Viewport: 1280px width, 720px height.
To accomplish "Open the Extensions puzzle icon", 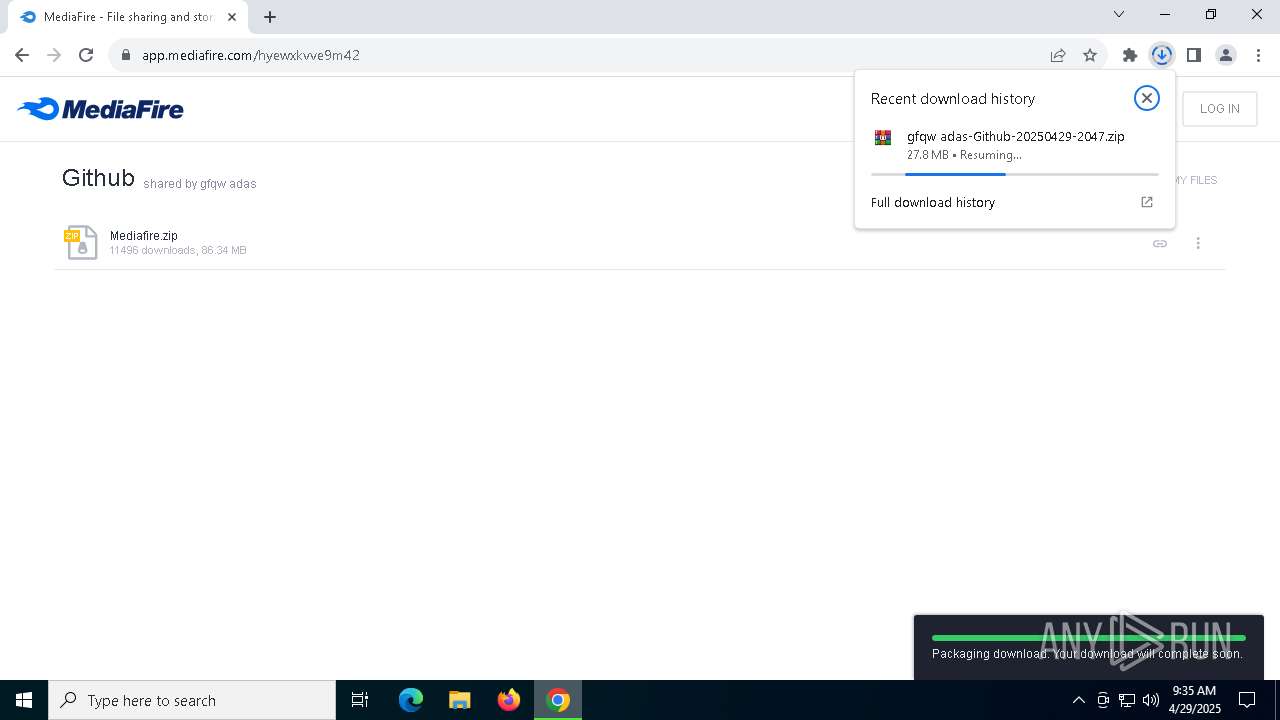I will point(1130,55).
